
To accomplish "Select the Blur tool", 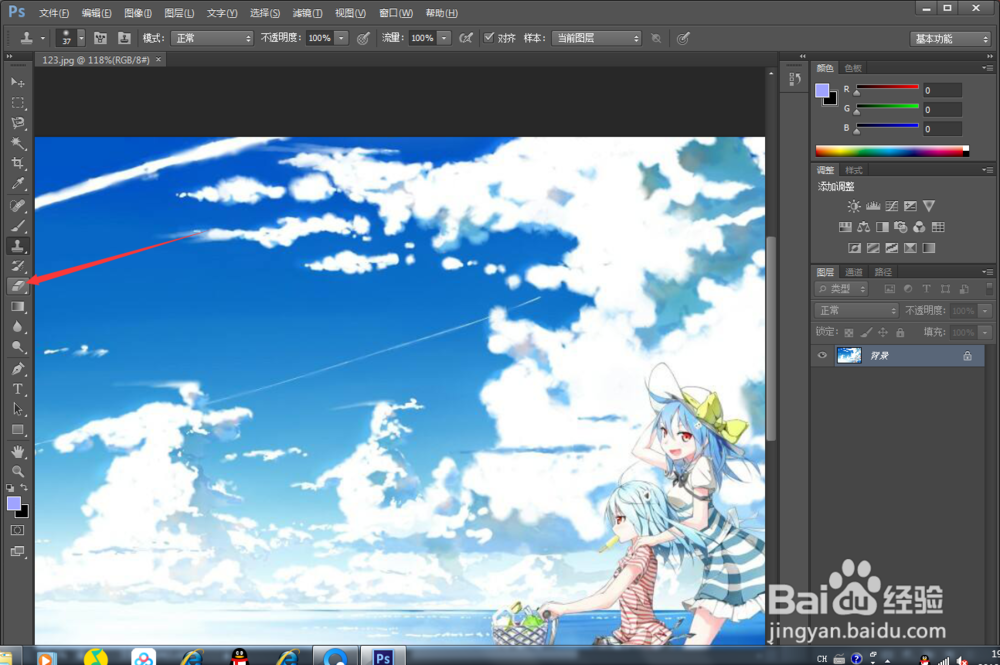I will [x=18, y=327].
